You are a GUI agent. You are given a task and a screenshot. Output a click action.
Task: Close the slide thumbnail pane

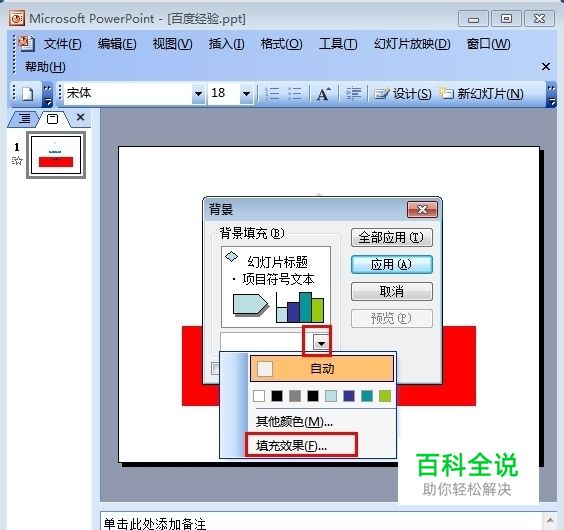tap(81, 117)
